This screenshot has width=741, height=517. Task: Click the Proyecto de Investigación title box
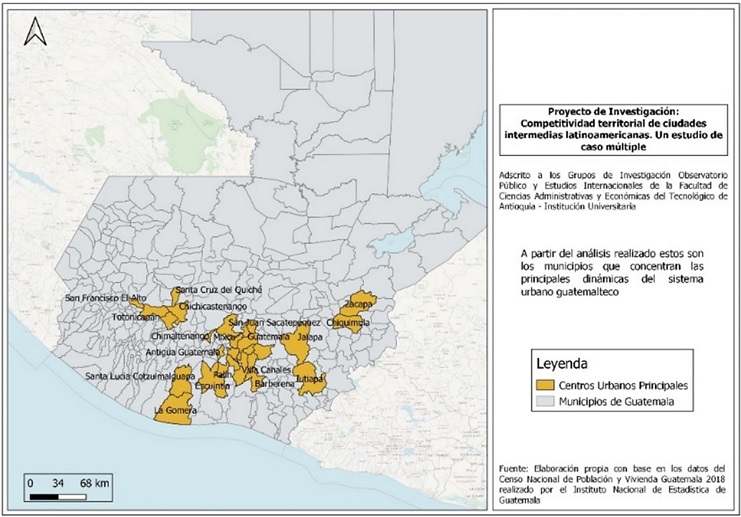pyautogui.click(x=613, y=129)
